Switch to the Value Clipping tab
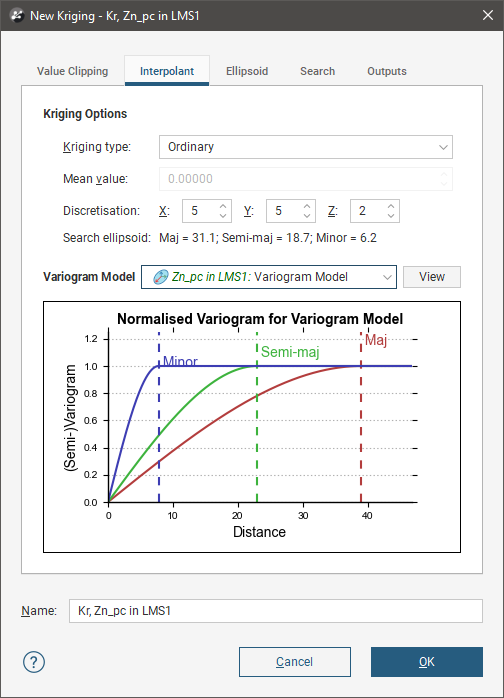Image resolution: width=504 pixels, height=698 pixels. (73, 71)
